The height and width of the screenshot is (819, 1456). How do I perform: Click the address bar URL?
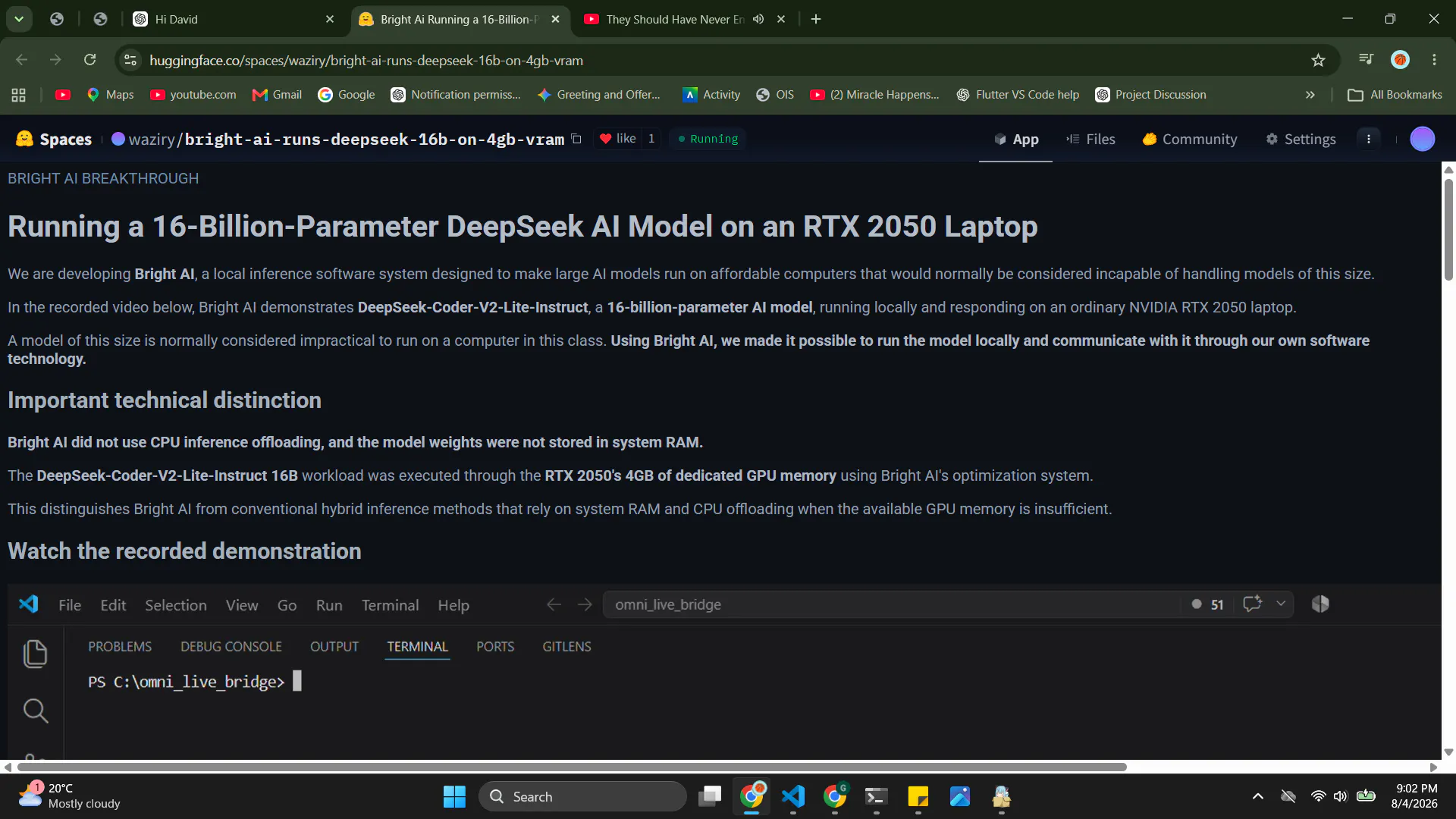pos(366,61)
